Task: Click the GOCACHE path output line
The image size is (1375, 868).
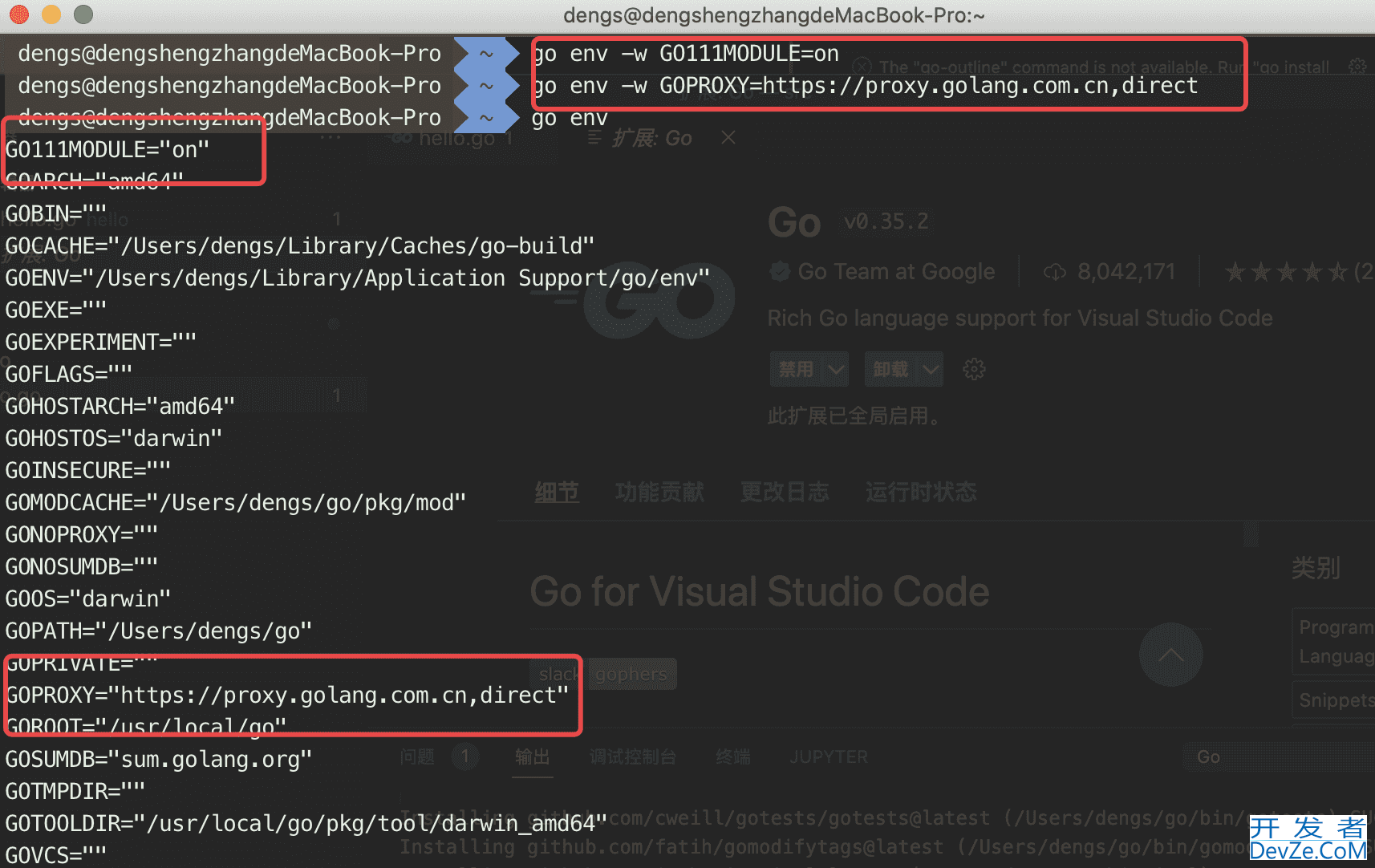Action: (x=300, y=246)
